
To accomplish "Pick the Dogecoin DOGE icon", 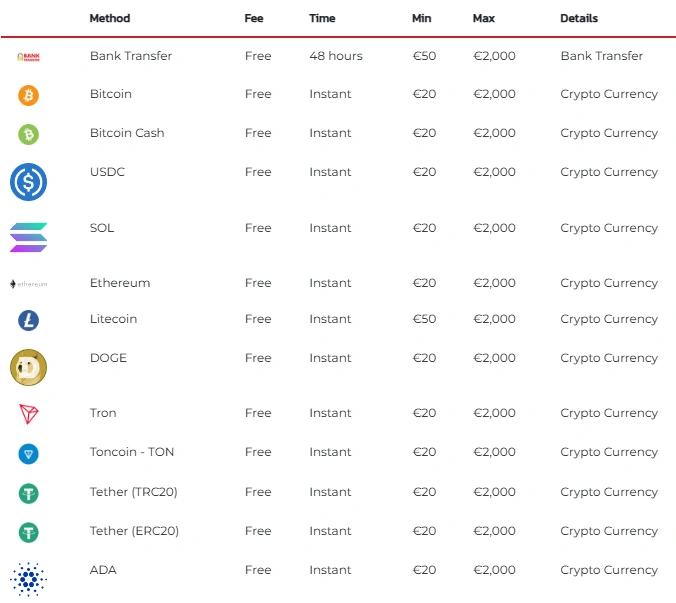I will pos(28,367).
